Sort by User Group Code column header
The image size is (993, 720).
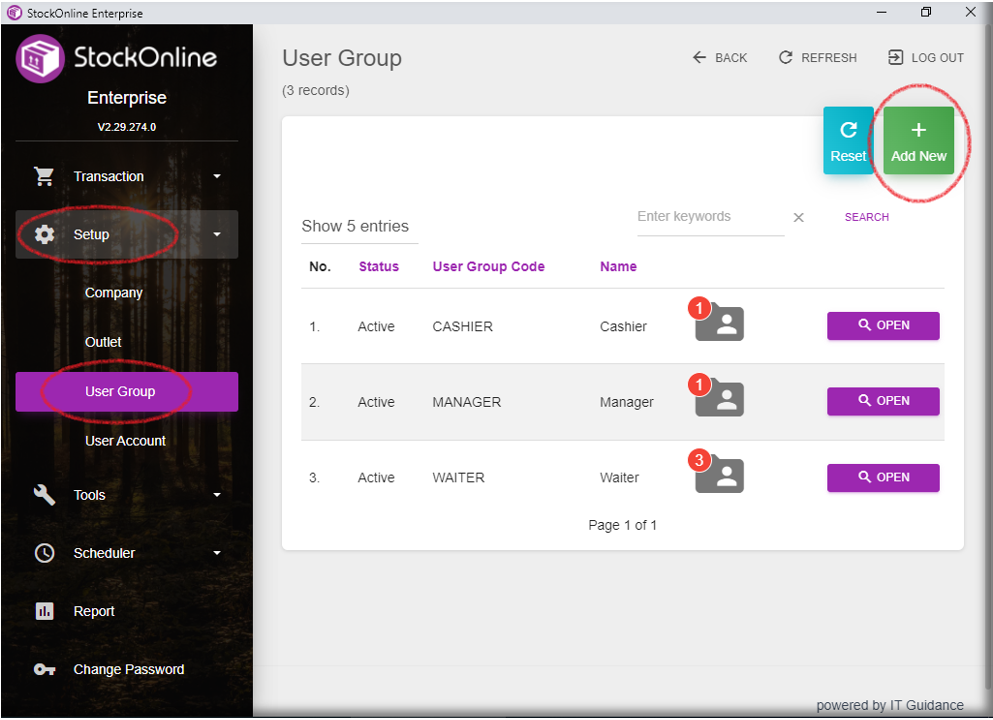tap(488, 266)
